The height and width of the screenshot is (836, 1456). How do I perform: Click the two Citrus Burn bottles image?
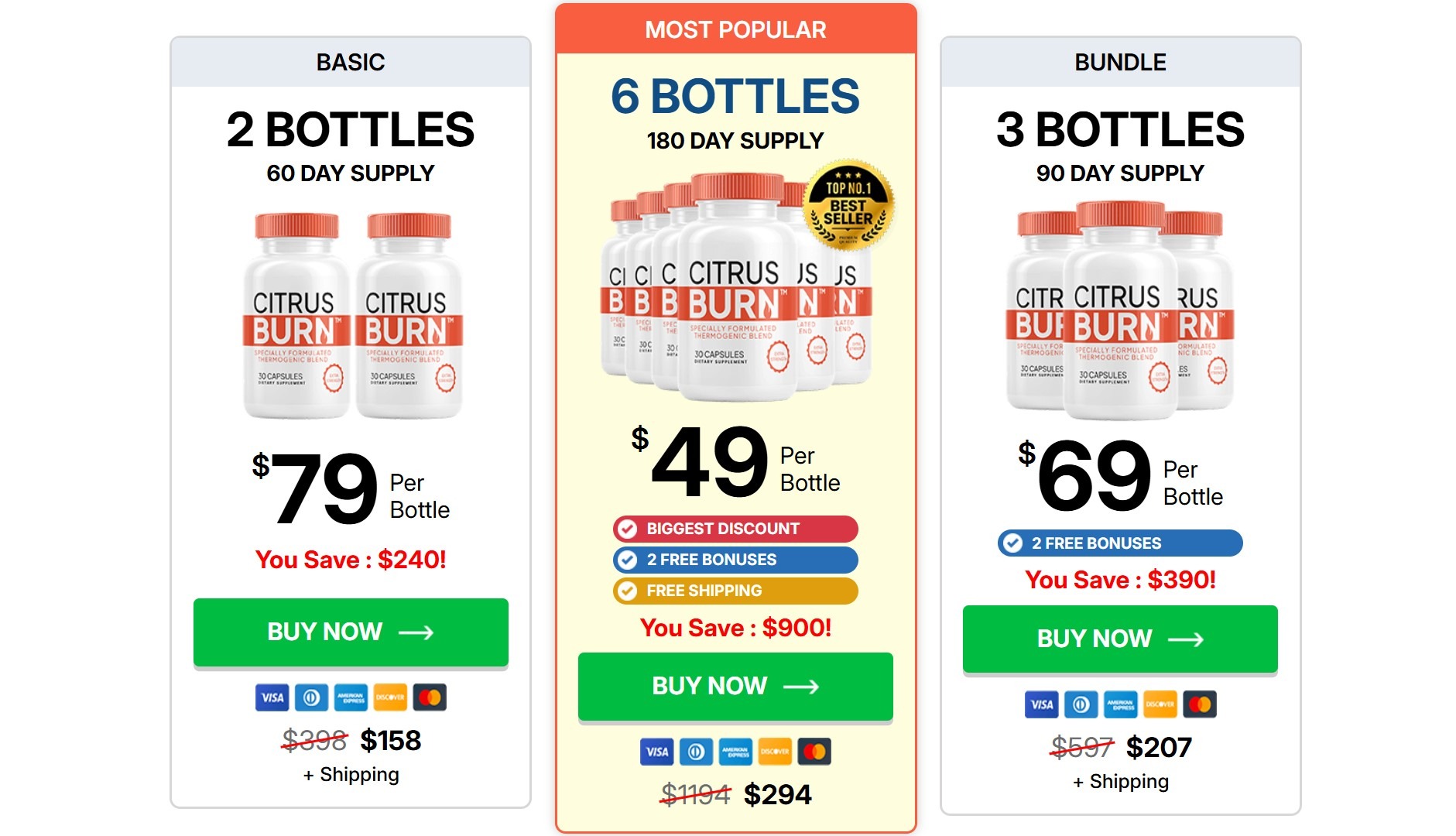pyautogui.click(x=352, y=315)
